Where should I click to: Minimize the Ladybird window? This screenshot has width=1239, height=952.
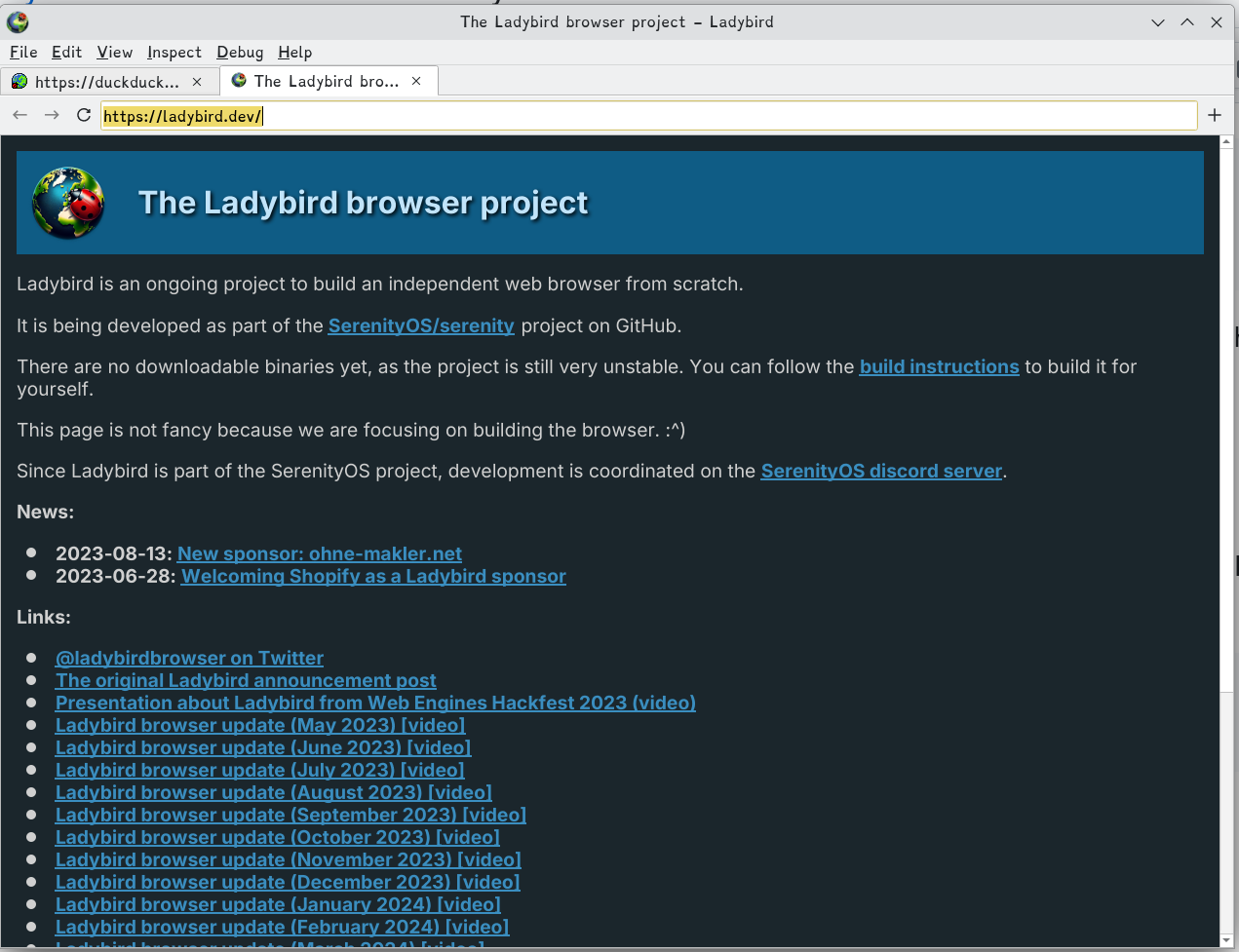pyautogui.click(x=1158, y=22)
